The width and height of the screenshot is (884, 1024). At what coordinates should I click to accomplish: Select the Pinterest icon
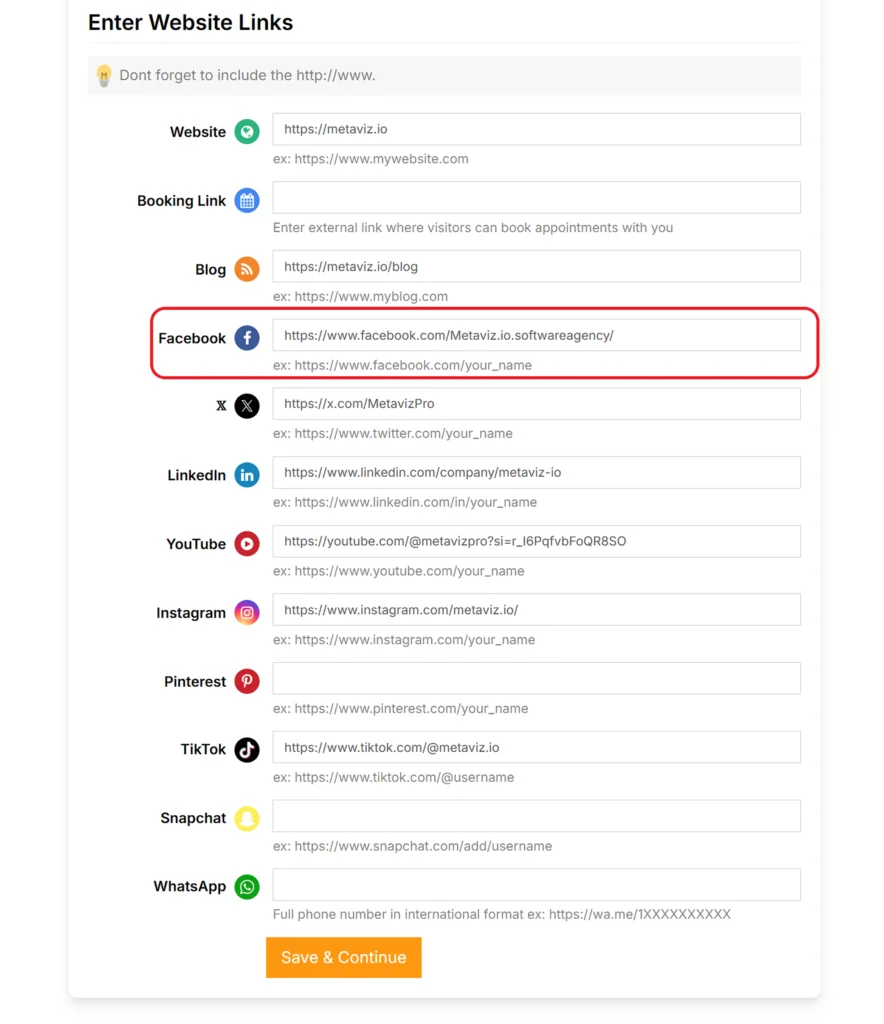tap(246, 681)
